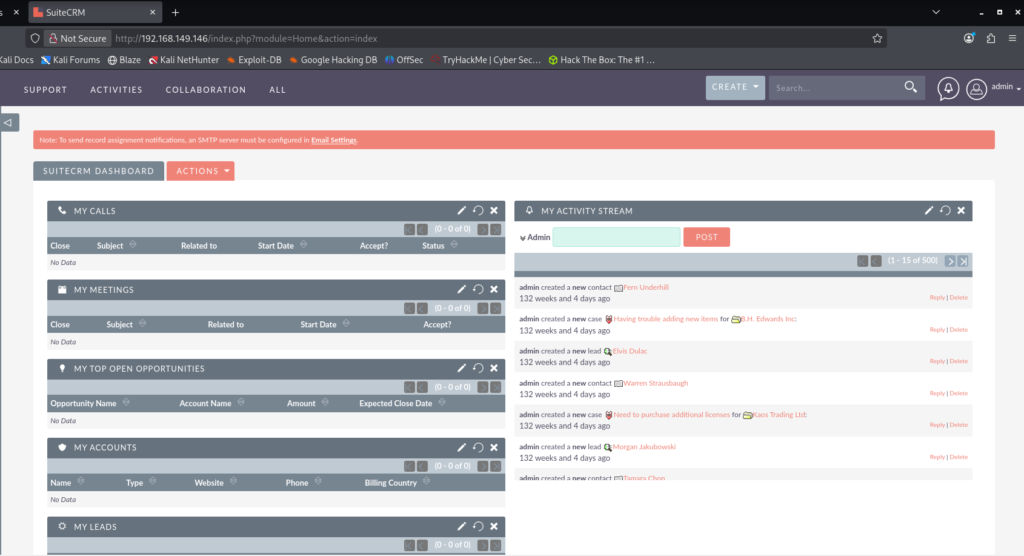This screenshot has width=1024, height=556.
Task: Edit the My Calls dashlet with pencil icon
Action: [x=462, y=211]
